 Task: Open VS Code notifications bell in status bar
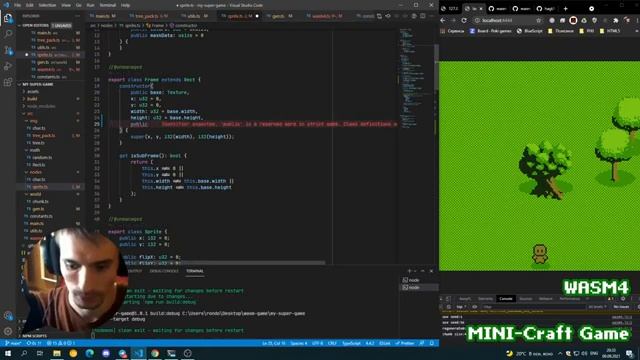tap(432, 343)
